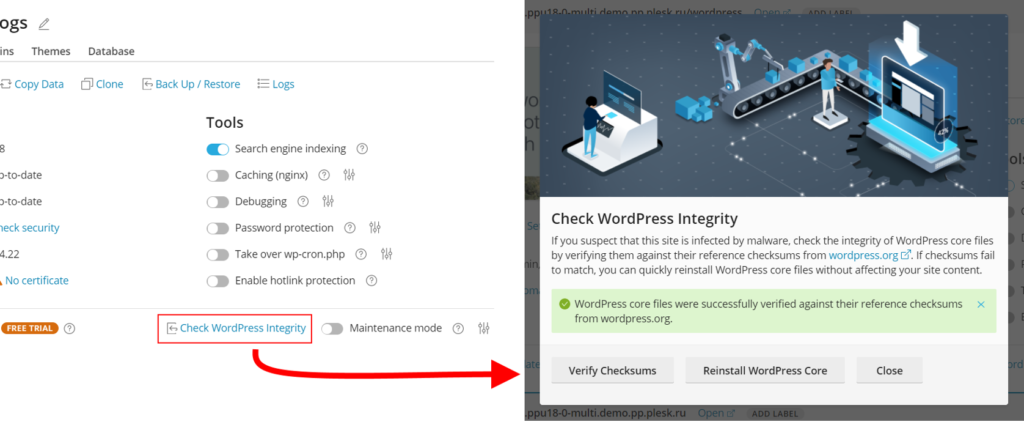Click help icon next to Search engine indexing
The width and height of the screenshot is (1024, 422).
click(x=362, y=149)
